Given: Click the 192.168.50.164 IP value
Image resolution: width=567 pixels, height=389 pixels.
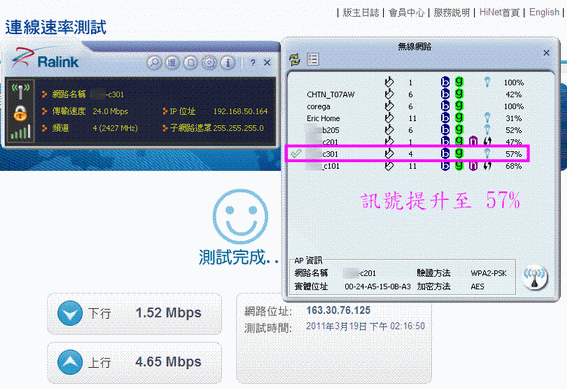Looking at the screenshot, I should tap(240, 111).
